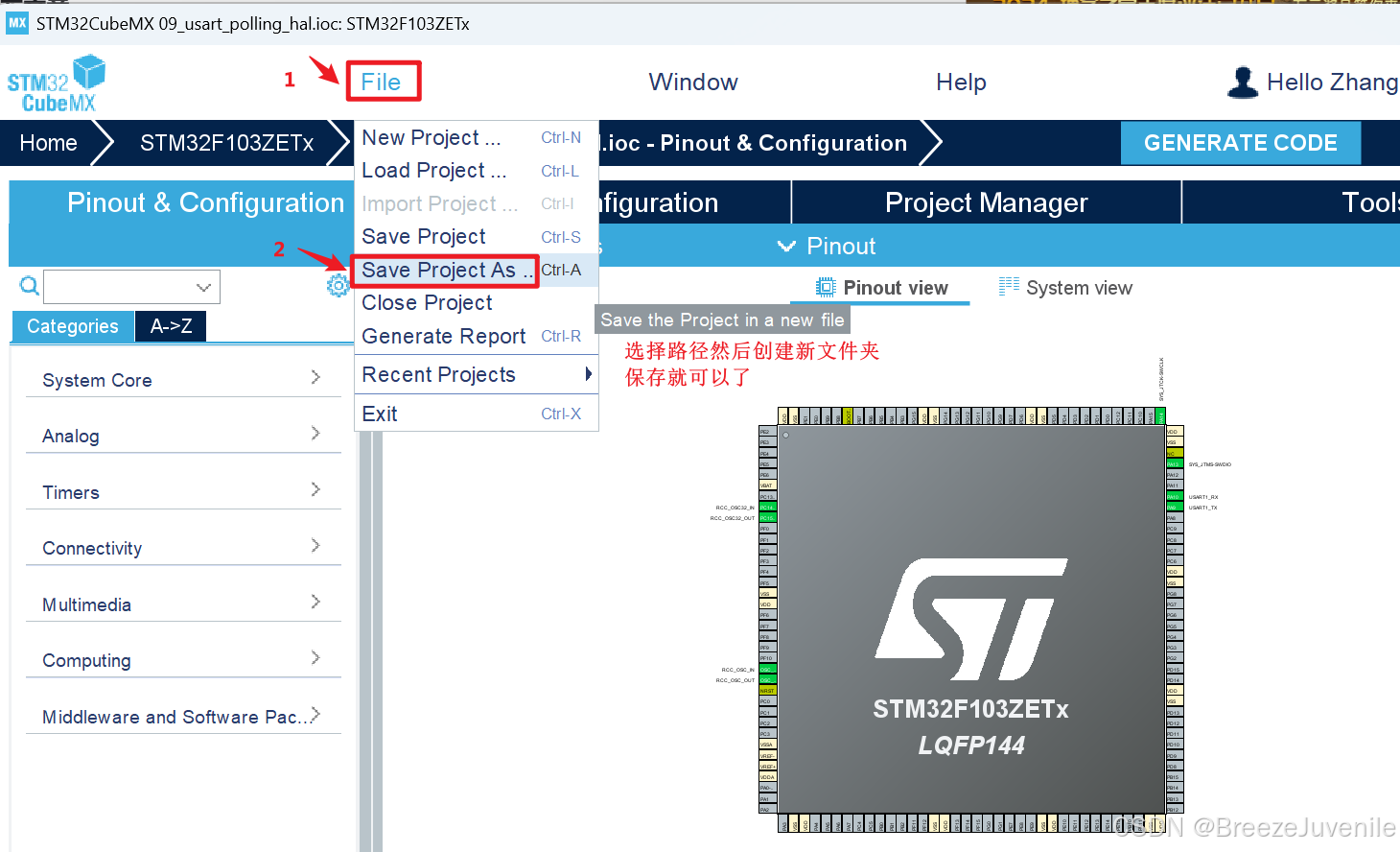The height and width of the screenshot is (852, 1400).
Task: Expand the System Core category
Action: tap(183, 380)
